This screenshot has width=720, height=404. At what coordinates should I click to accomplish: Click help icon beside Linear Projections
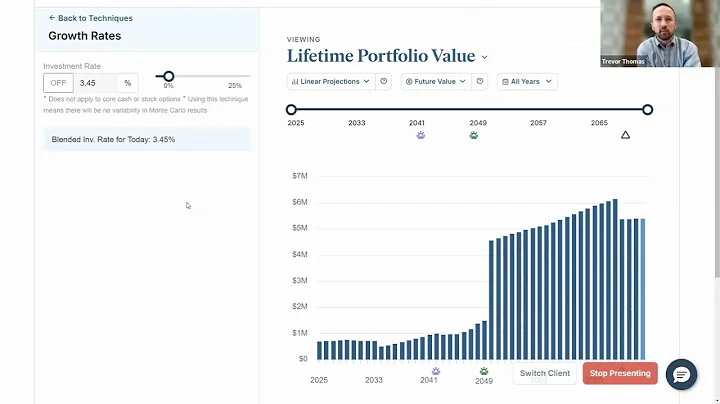[x=384, y=81]
